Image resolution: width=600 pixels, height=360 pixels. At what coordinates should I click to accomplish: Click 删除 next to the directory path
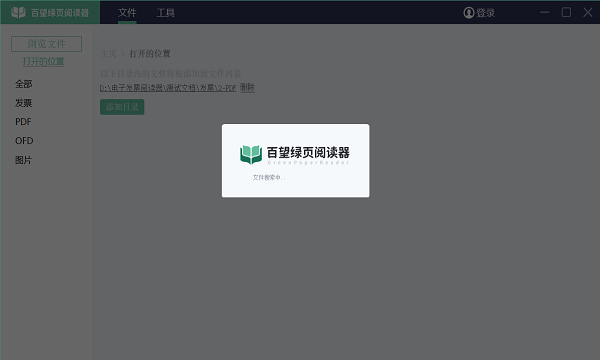coord(247,88)
